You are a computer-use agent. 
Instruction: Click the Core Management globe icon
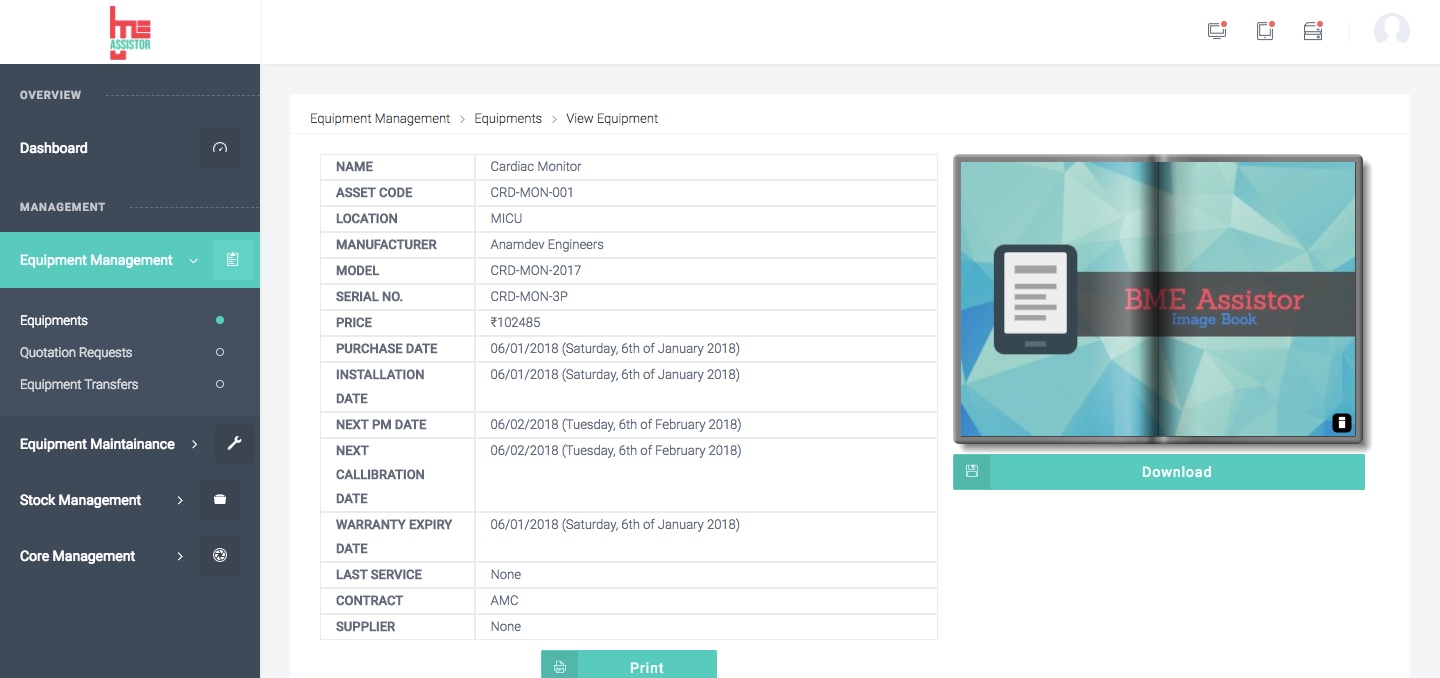pos(220,556)
